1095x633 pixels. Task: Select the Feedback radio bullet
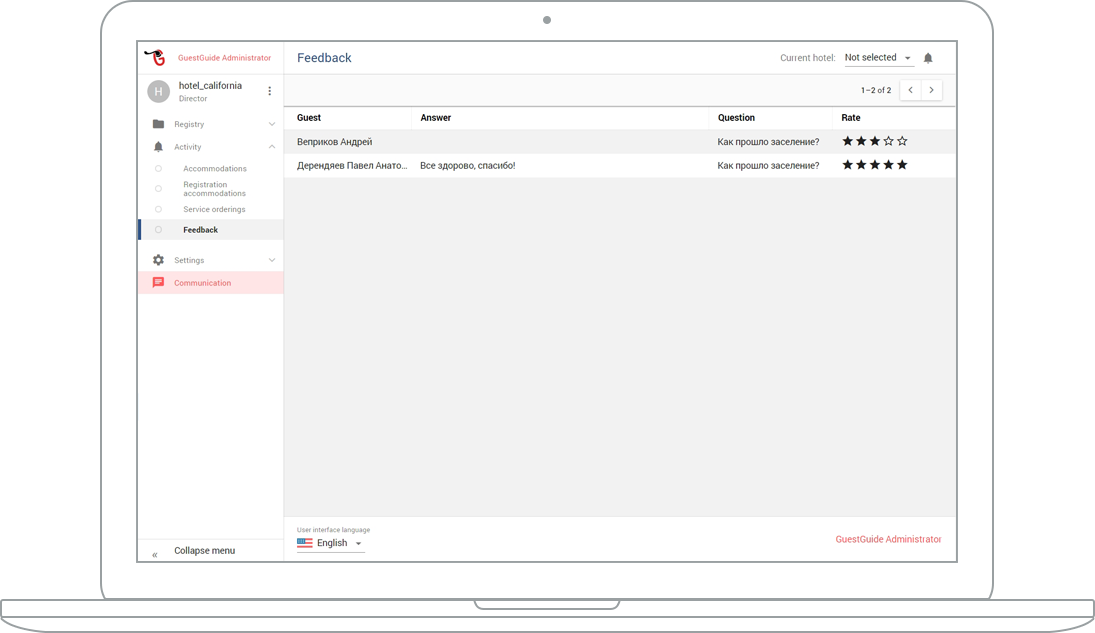pyautogui.click(x=159, y=230)
